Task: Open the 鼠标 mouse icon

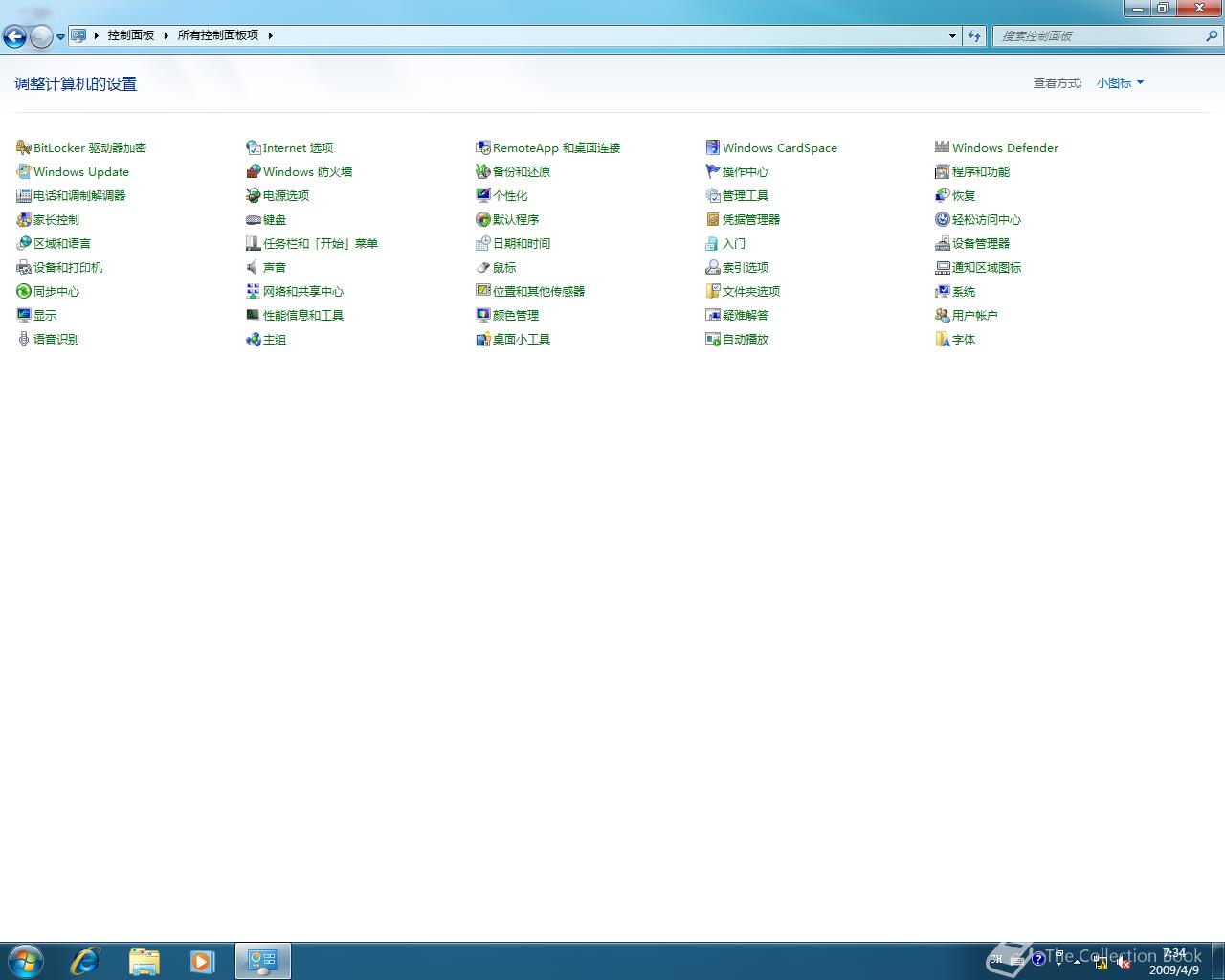Action: [x=483, y=267]
